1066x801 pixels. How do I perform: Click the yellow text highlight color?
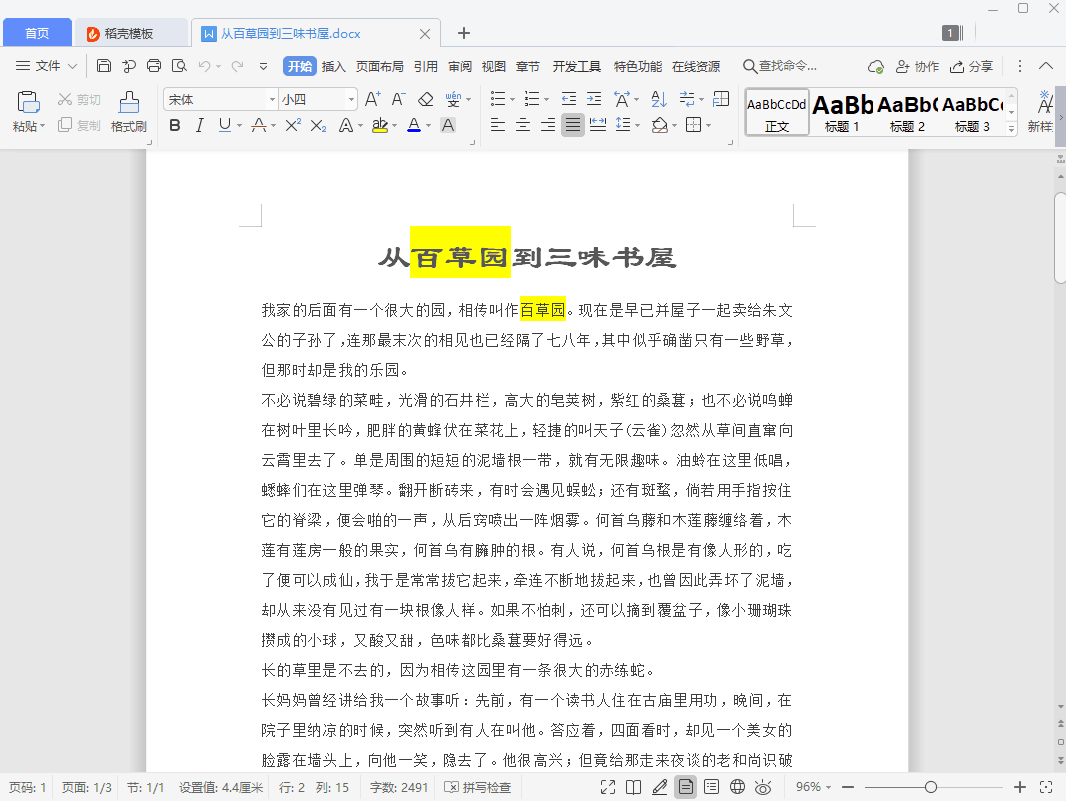click(380, 125)
